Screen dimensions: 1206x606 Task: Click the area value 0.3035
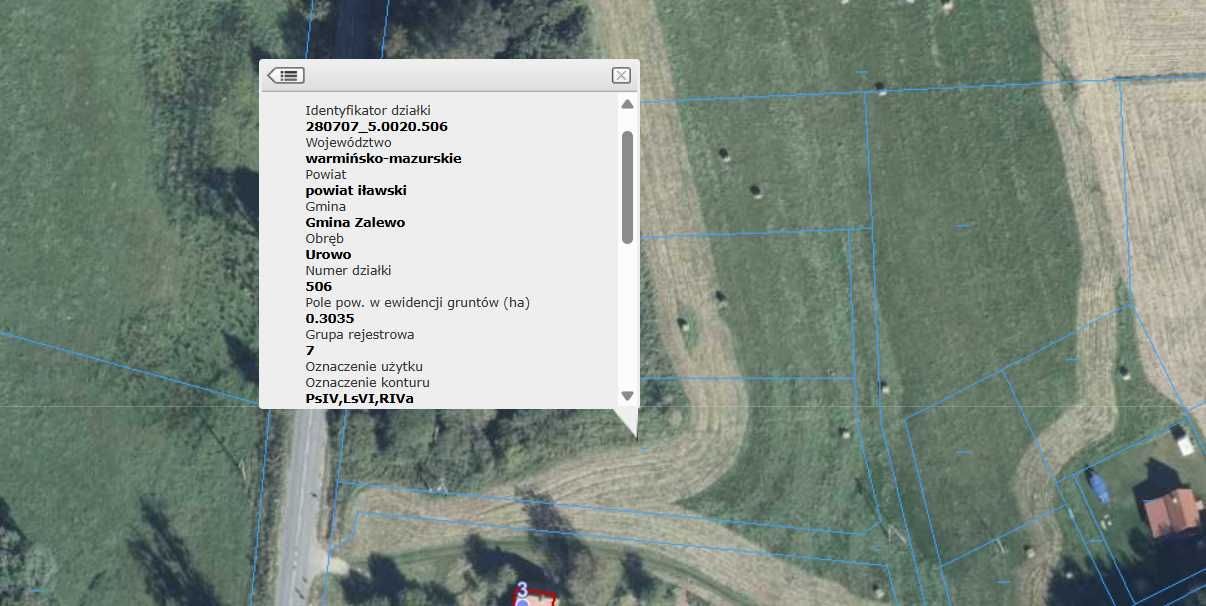click(x=330, y=319)
